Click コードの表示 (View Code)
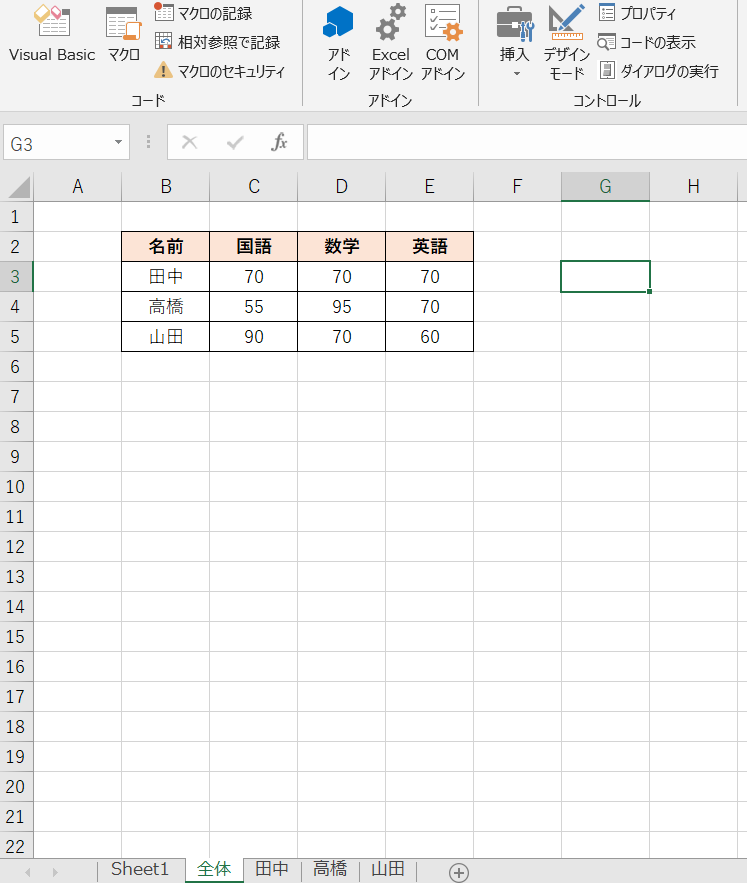 point(646,42)
